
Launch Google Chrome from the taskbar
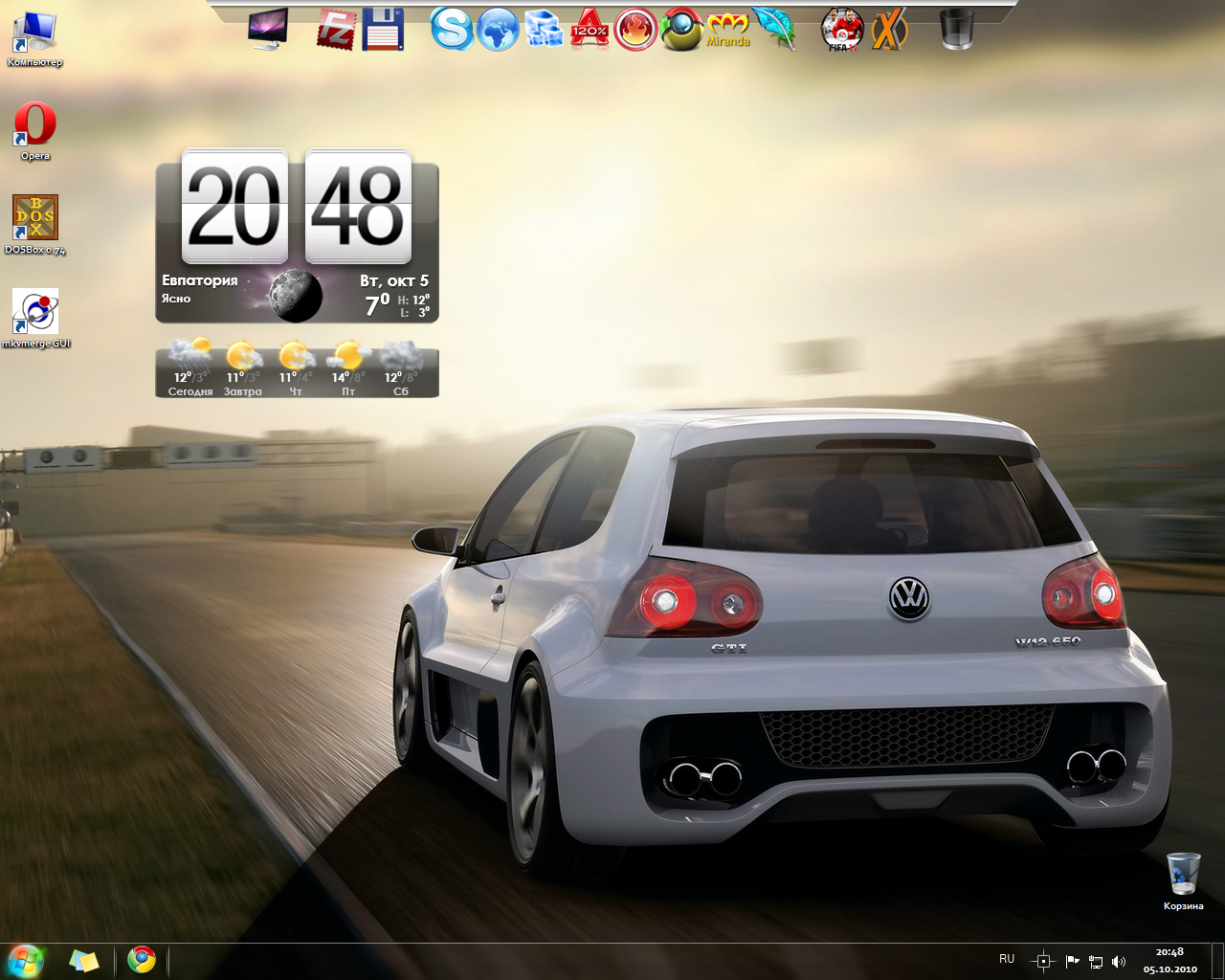[142, 960]
